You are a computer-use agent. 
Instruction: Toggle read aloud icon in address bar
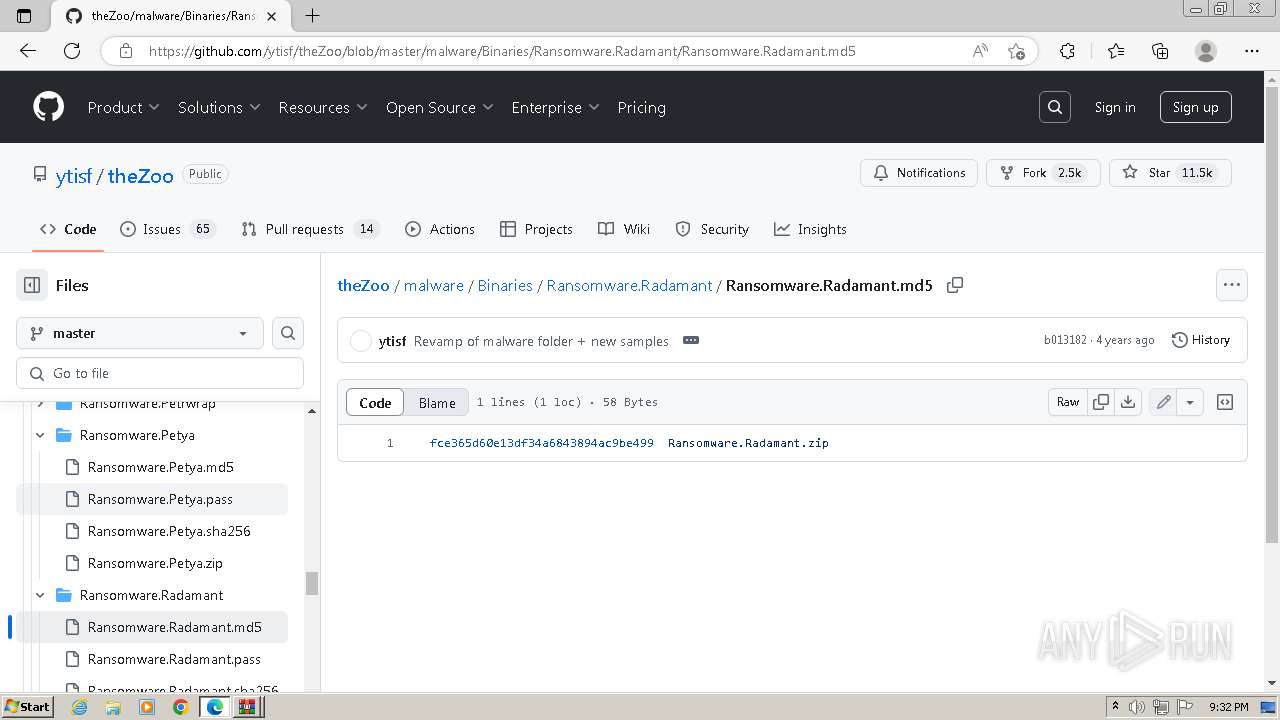(x=980, y=51)
